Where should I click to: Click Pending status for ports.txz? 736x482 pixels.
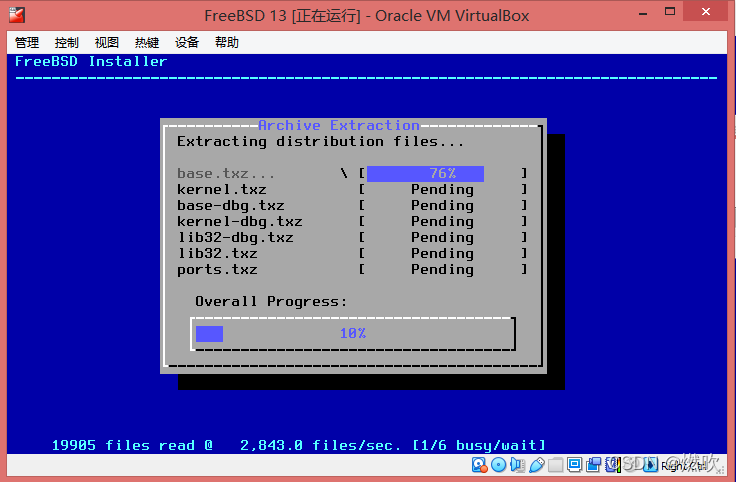click(442, 269)
